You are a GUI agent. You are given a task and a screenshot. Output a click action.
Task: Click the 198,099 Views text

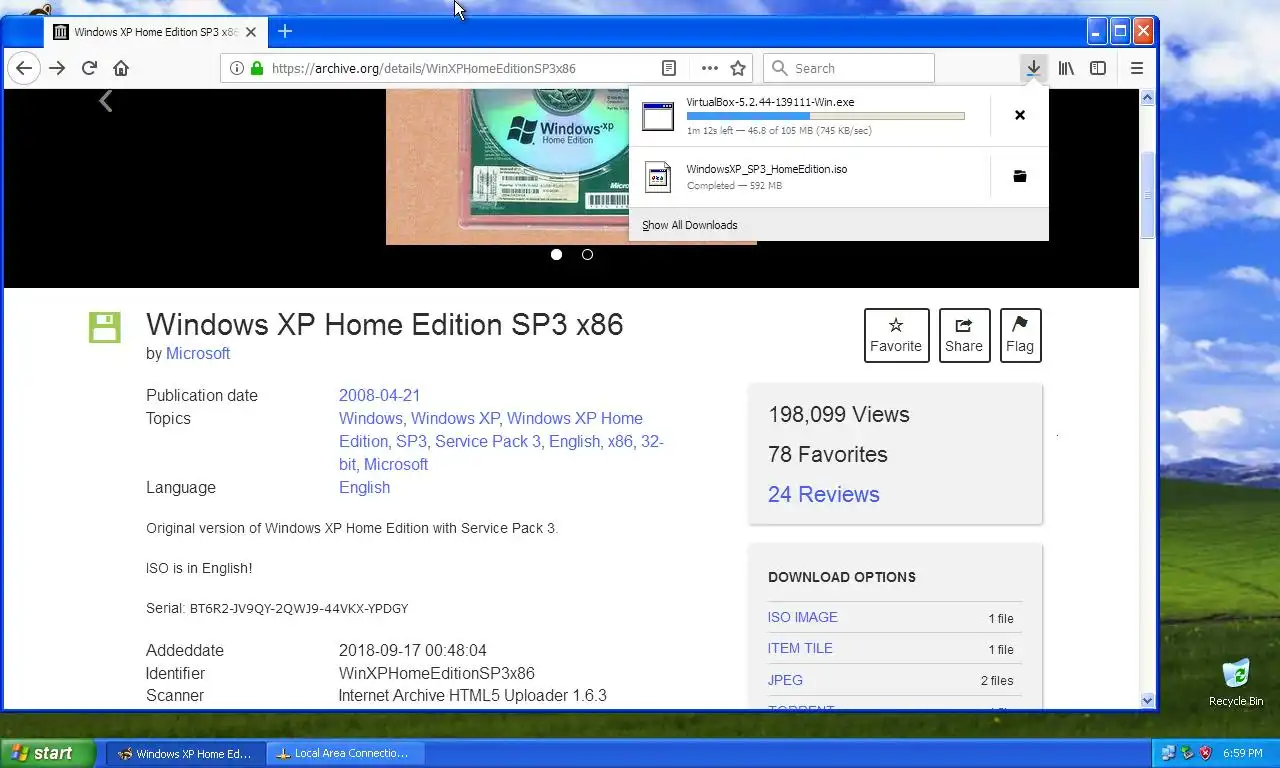pos(839,414)
